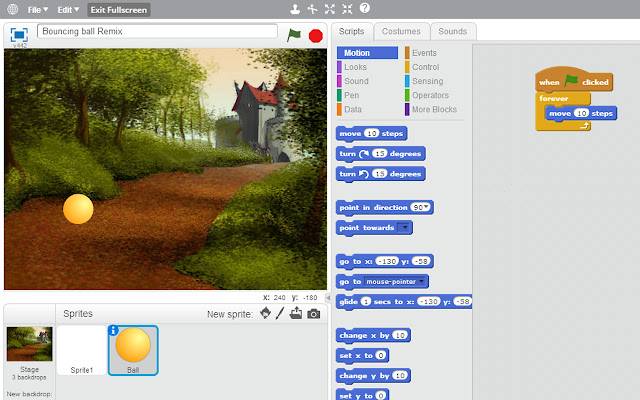Edit value in set x to block
This screenshot has width=640, height=400.
pyautogui.click(x=380, y=356)
